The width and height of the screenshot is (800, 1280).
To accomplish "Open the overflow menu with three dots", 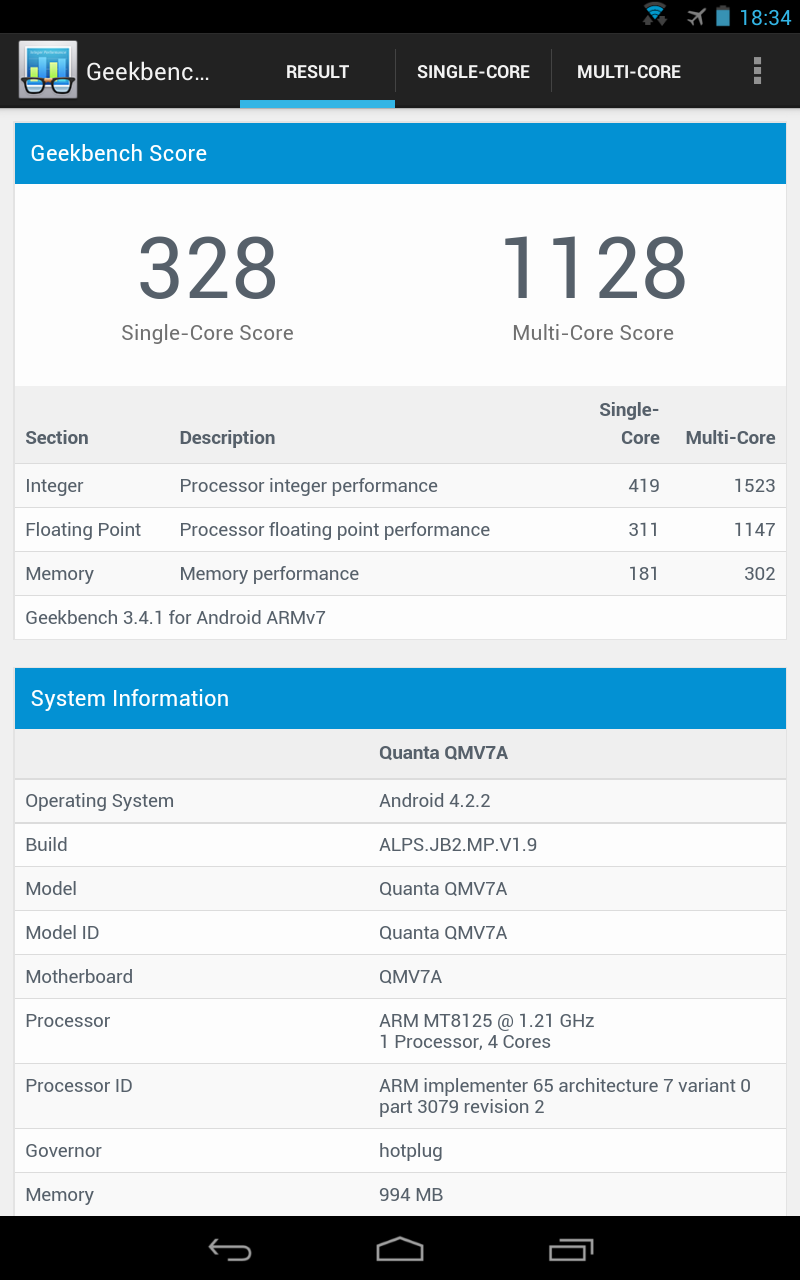I will pos(757,71).
